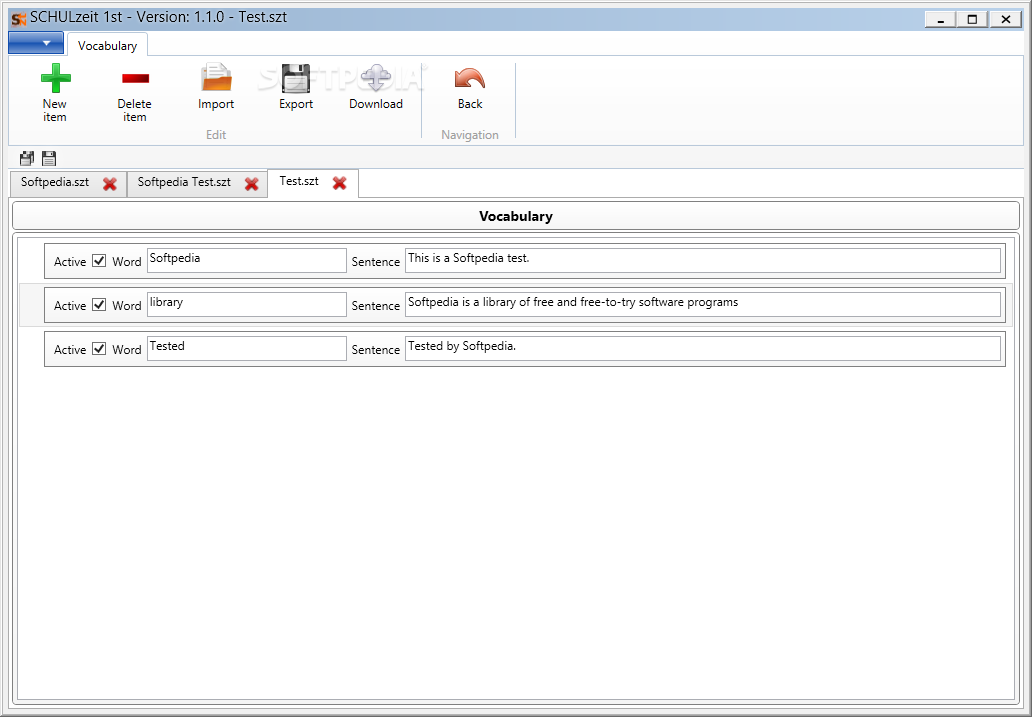Viewport: 1032px width, 717px height.
Task: Open the blue application menu dropdown
Action: 36,43
